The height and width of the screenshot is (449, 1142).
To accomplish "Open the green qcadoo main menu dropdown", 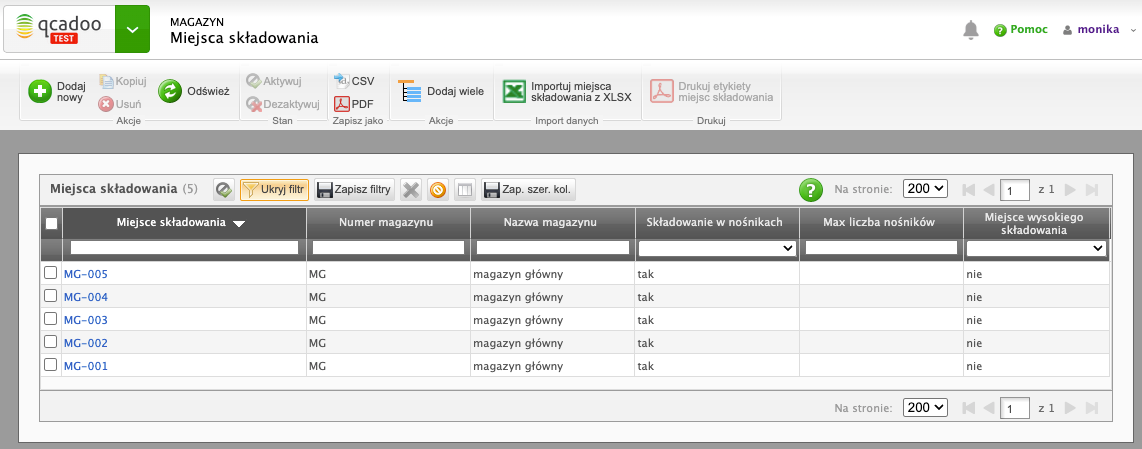I will [132, 29].
